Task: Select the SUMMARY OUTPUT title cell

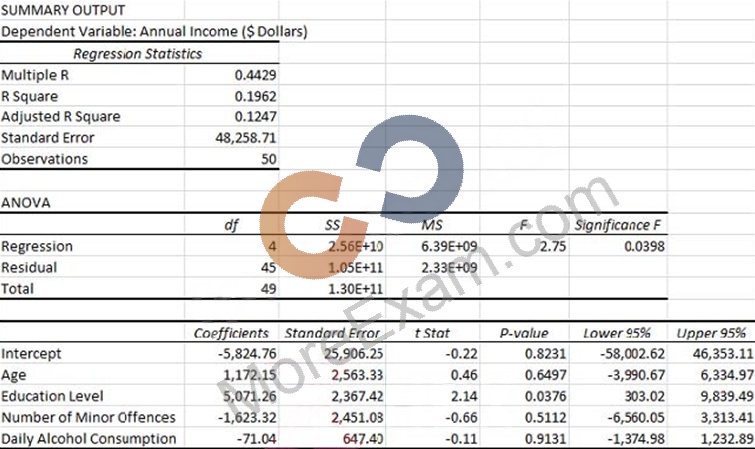Action: [63, 10]
